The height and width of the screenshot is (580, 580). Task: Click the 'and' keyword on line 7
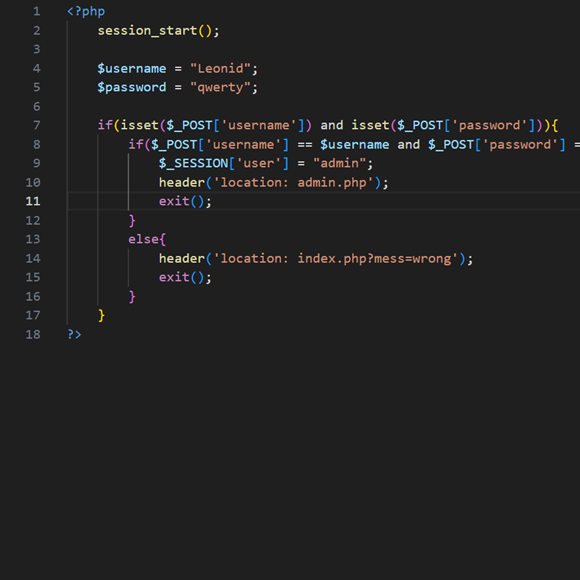click(x=332, y=125)
